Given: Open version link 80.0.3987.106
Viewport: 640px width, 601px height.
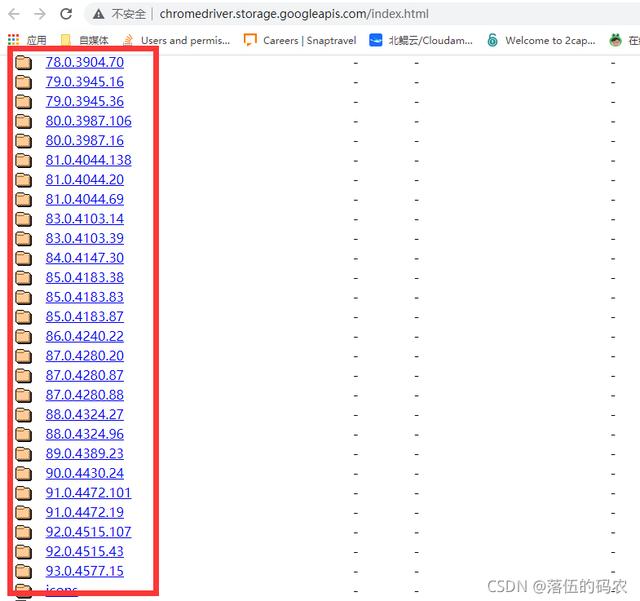Looking at the screenshot, I should click(x=89, y=121).
